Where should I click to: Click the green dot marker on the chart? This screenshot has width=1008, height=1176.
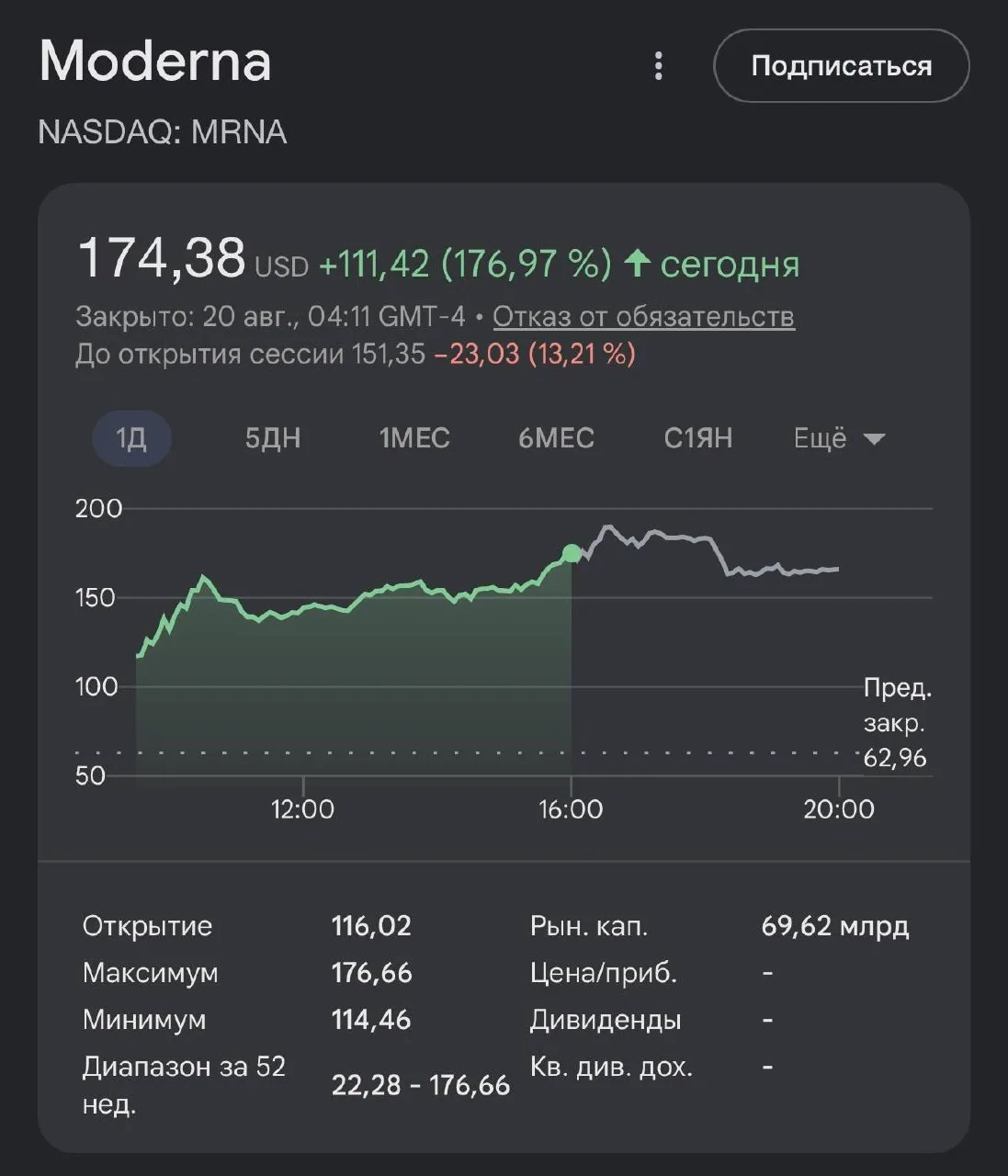[x=572, y=553]
